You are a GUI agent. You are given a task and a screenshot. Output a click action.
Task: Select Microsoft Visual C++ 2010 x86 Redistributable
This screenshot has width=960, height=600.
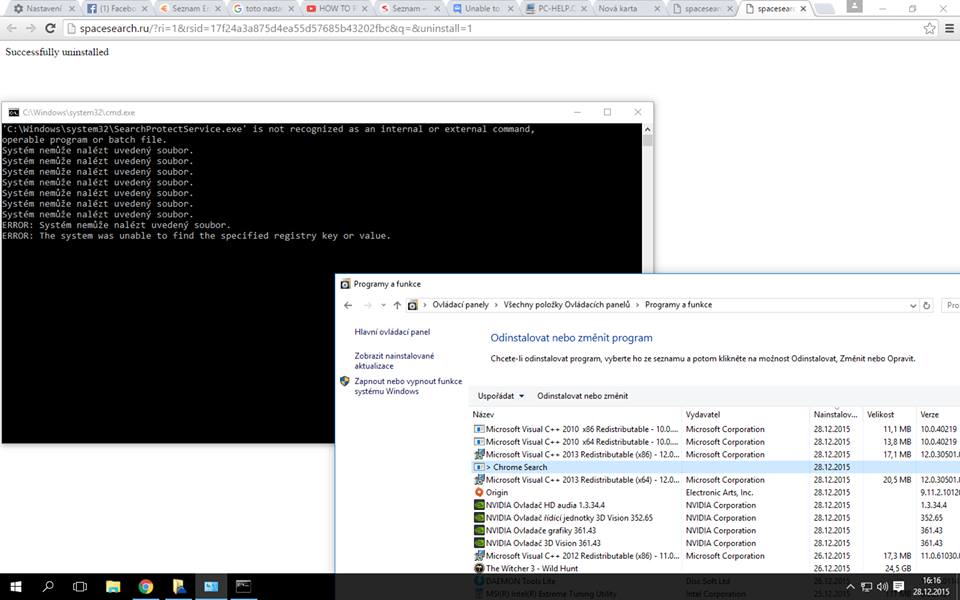pyautogui.click(x=582, y=429)
